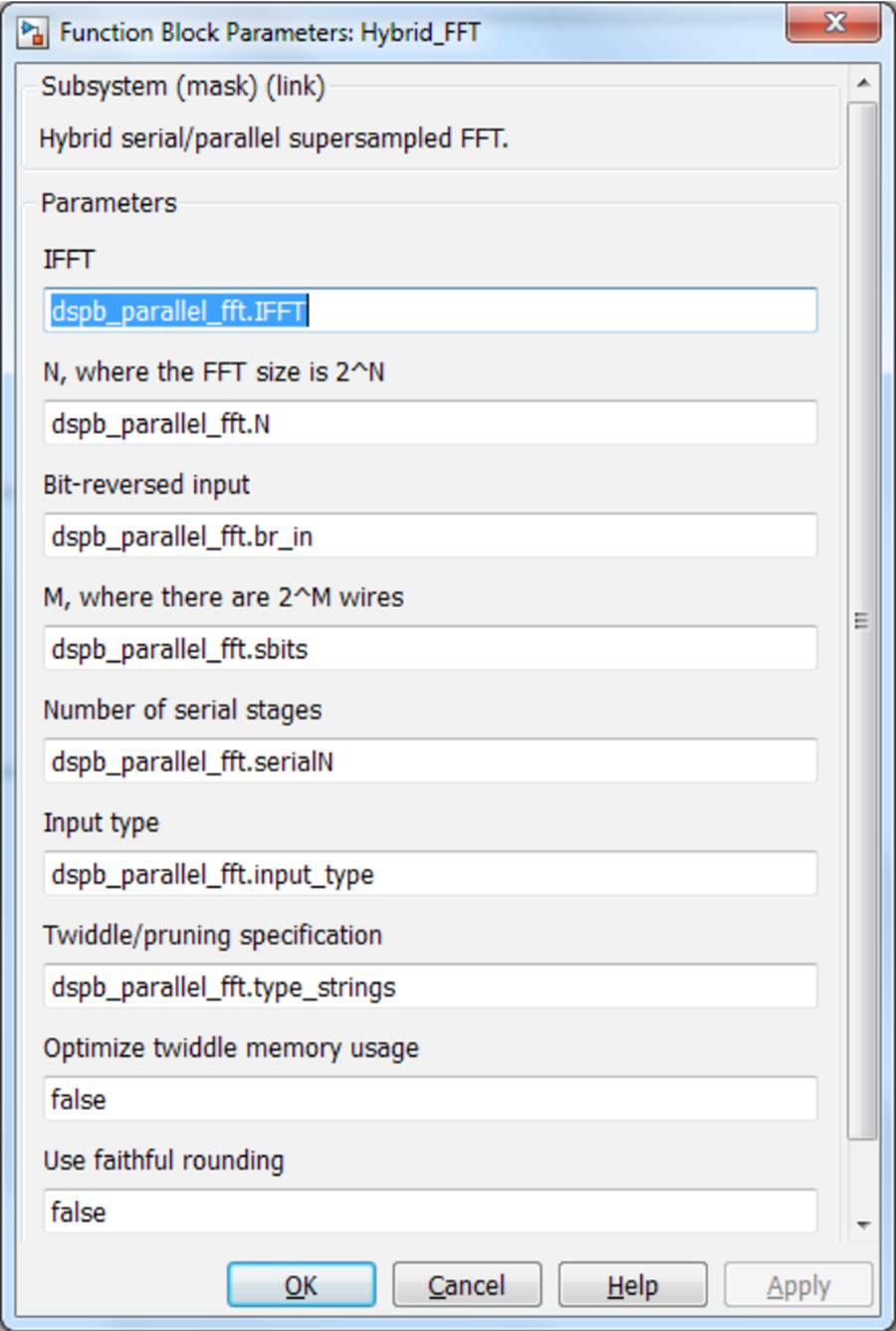Select the Use faithful rounding field
Image resolution: width=896 pixels, height=1331 pixels.
[x=430, y=1212]
